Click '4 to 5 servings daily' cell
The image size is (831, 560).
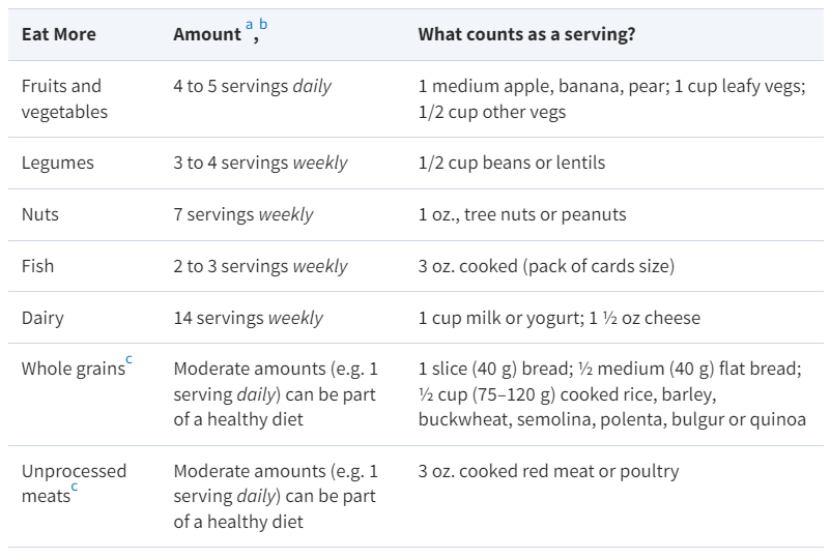(x=252, y=86)
